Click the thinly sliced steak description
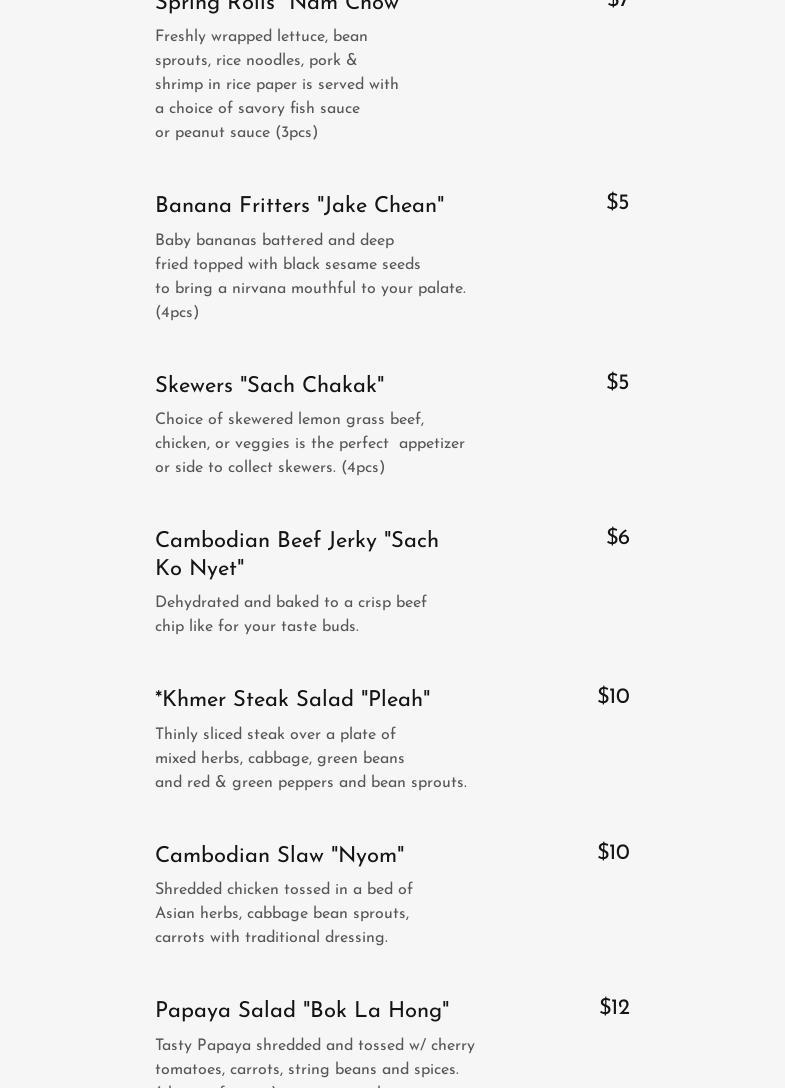The image size is (785, 1088). click(310, 759)
